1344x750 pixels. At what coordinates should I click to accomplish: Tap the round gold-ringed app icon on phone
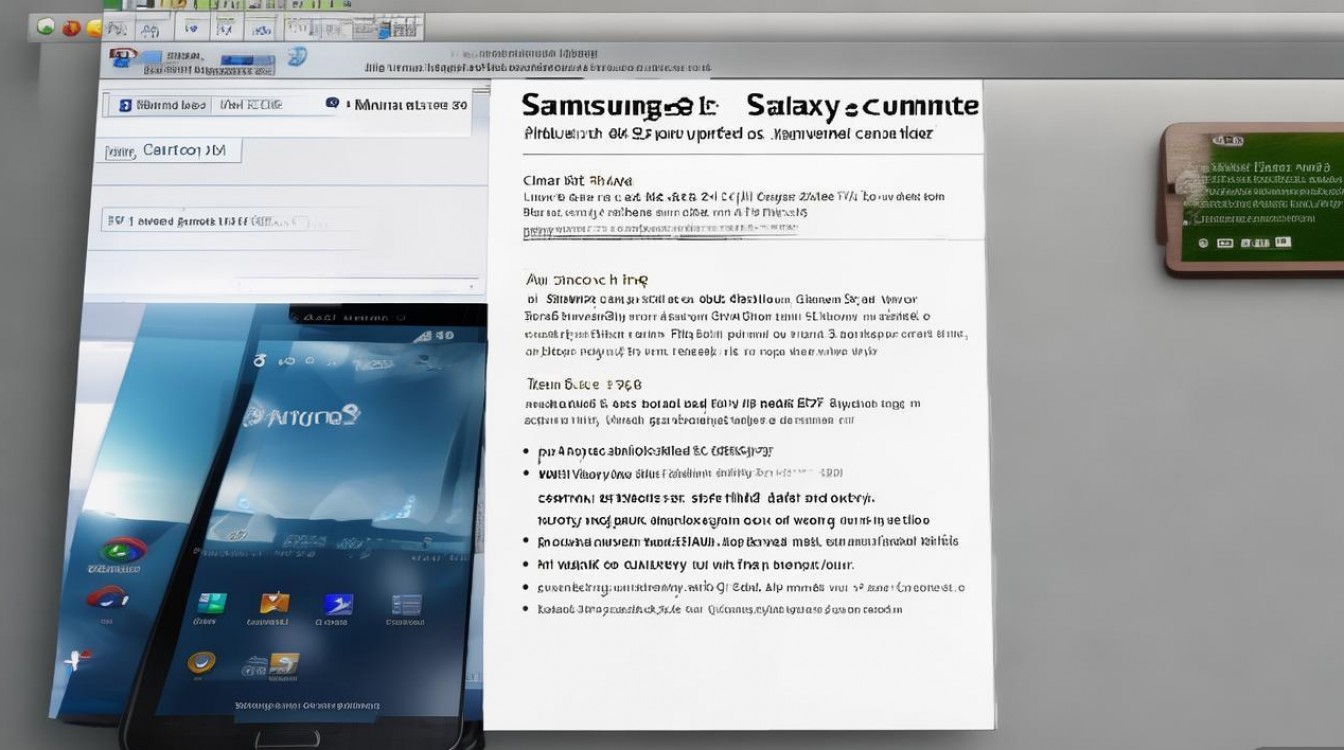tap(201, 662)
